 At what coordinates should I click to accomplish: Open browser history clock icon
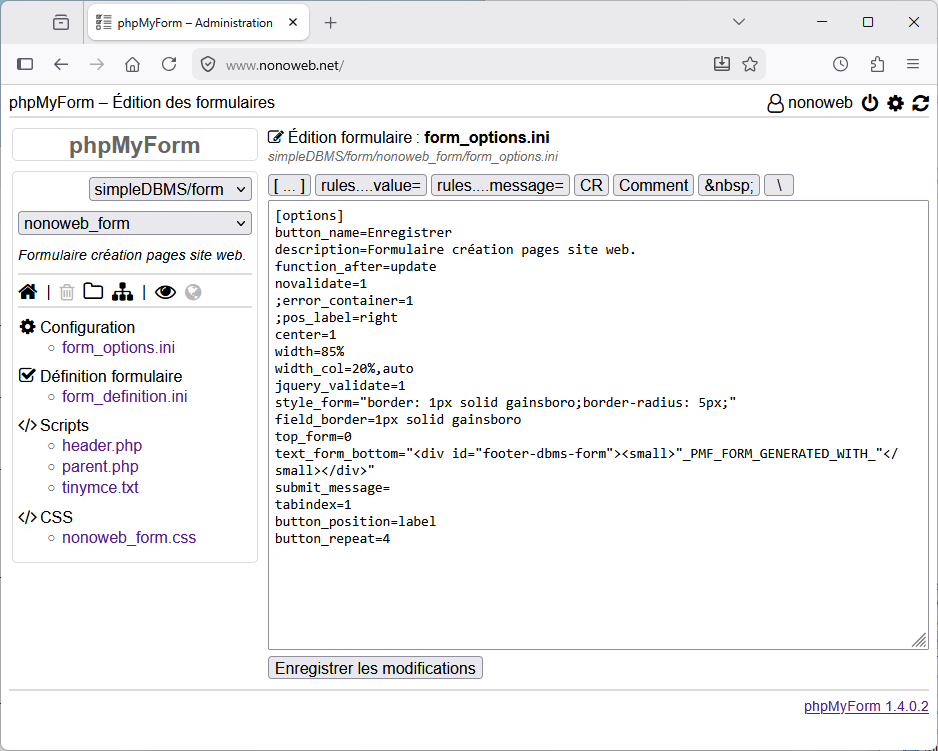840,64
